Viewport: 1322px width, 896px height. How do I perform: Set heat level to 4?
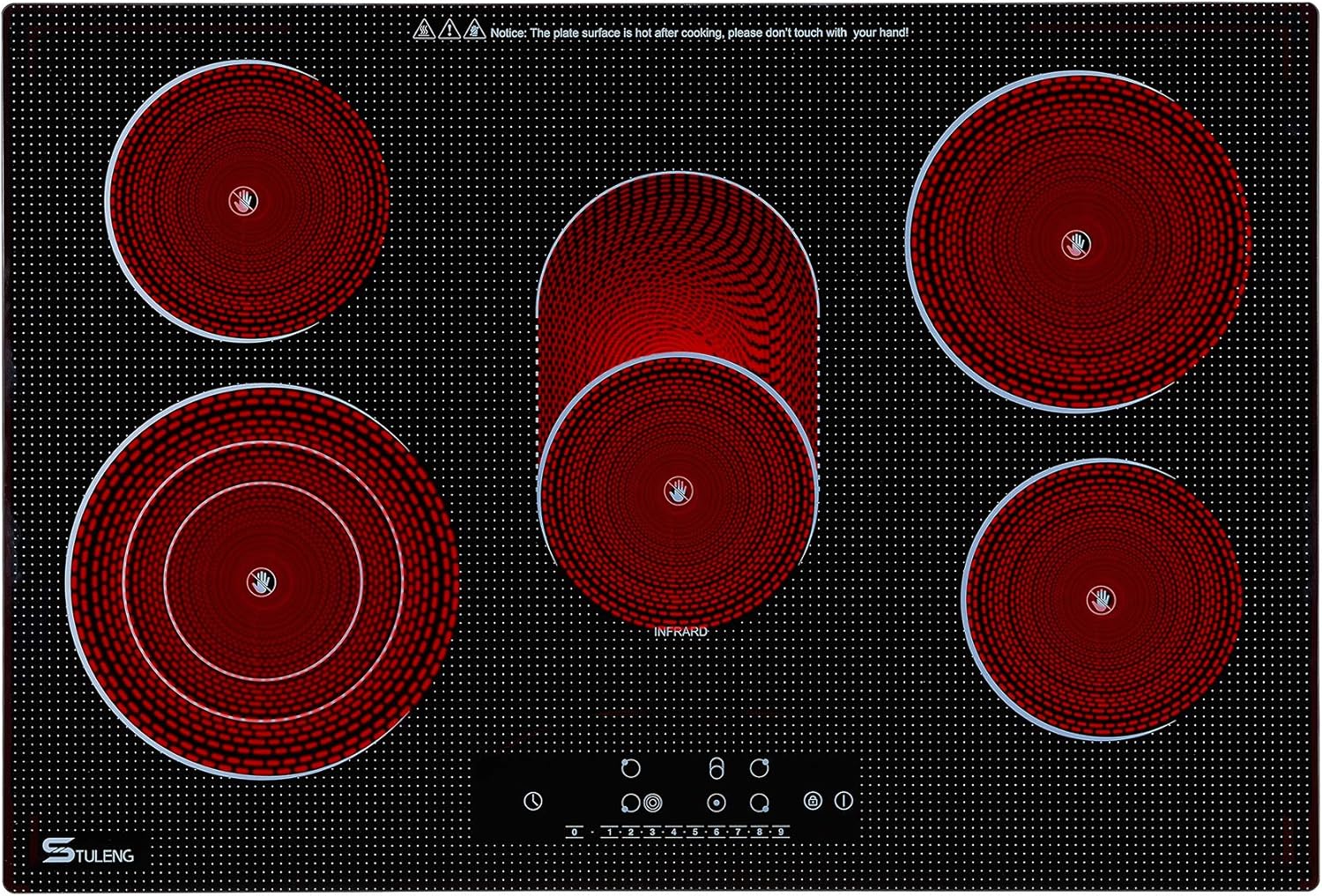[x=673, y=832]
